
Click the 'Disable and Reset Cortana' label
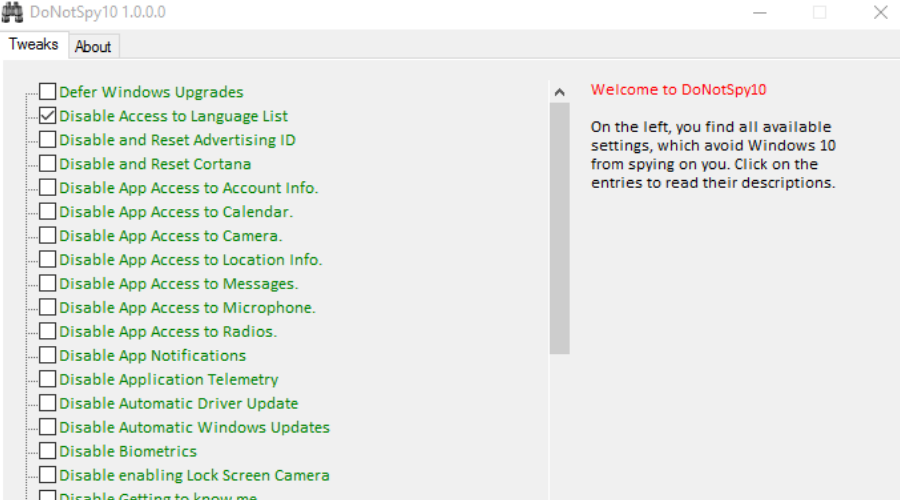(x=155, y=164)
